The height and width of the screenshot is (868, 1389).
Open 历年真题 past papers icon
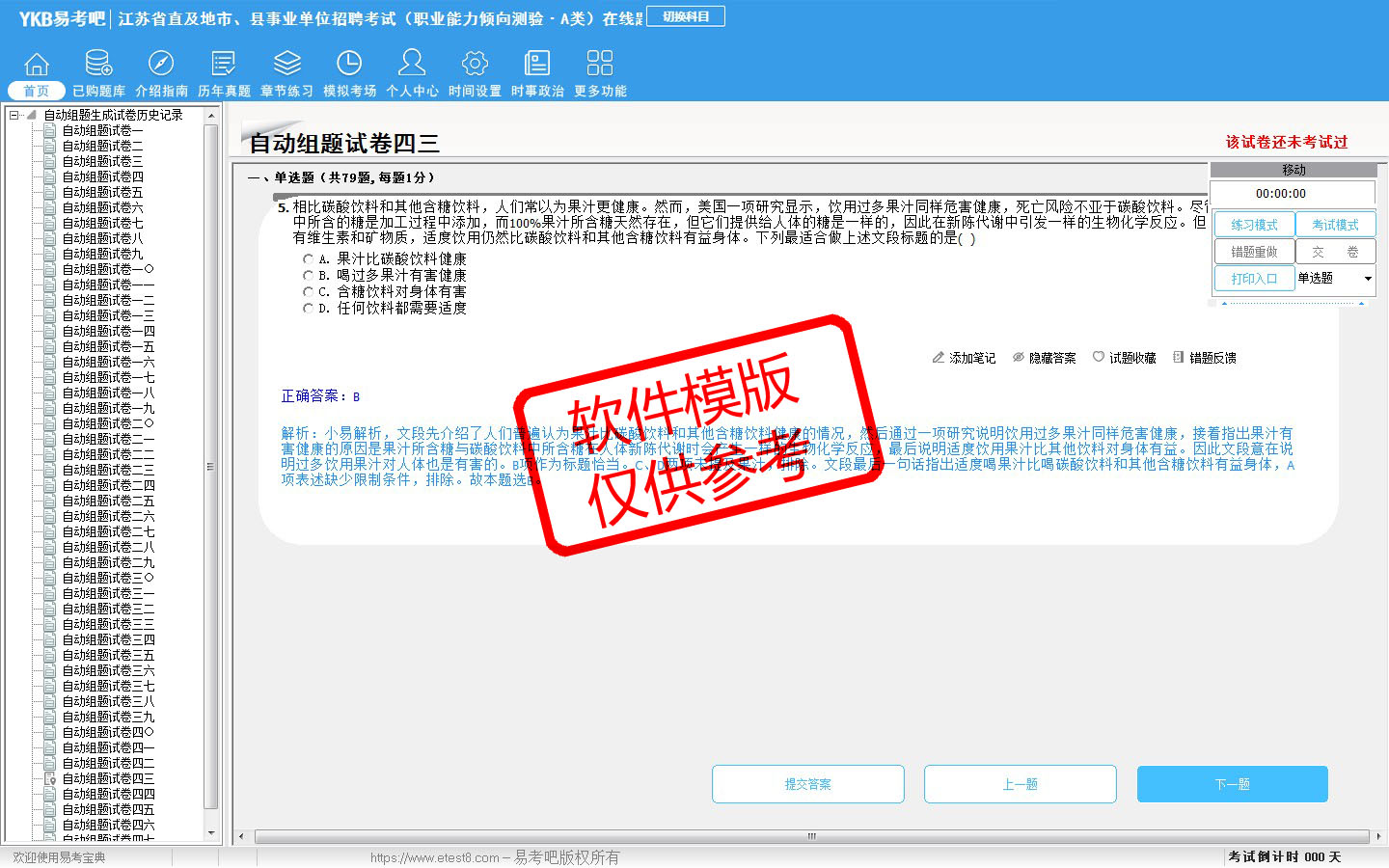click(x=224, y=64)
